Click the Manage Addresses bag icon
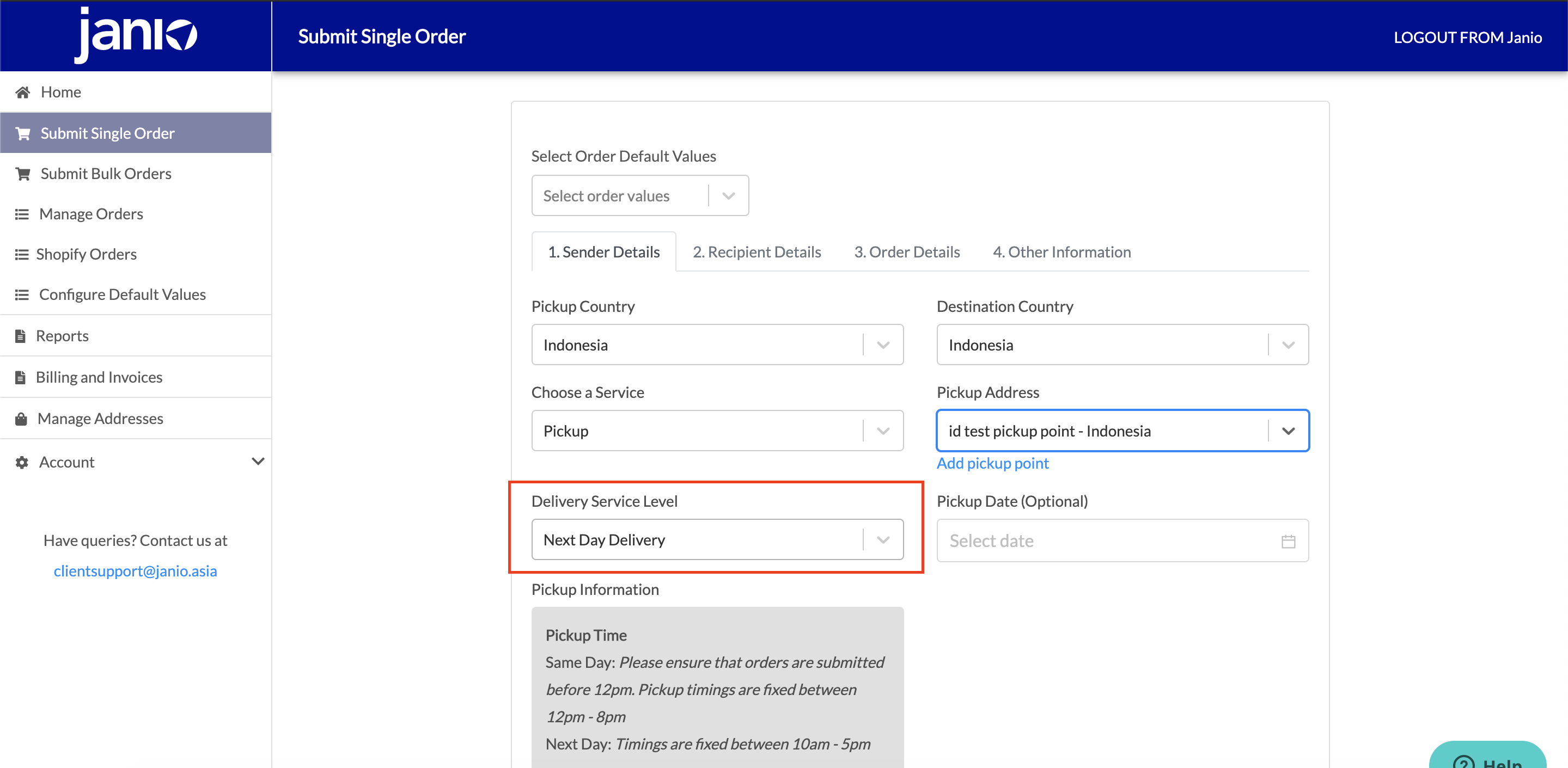 pyautogui.click(x=21, y=419)
